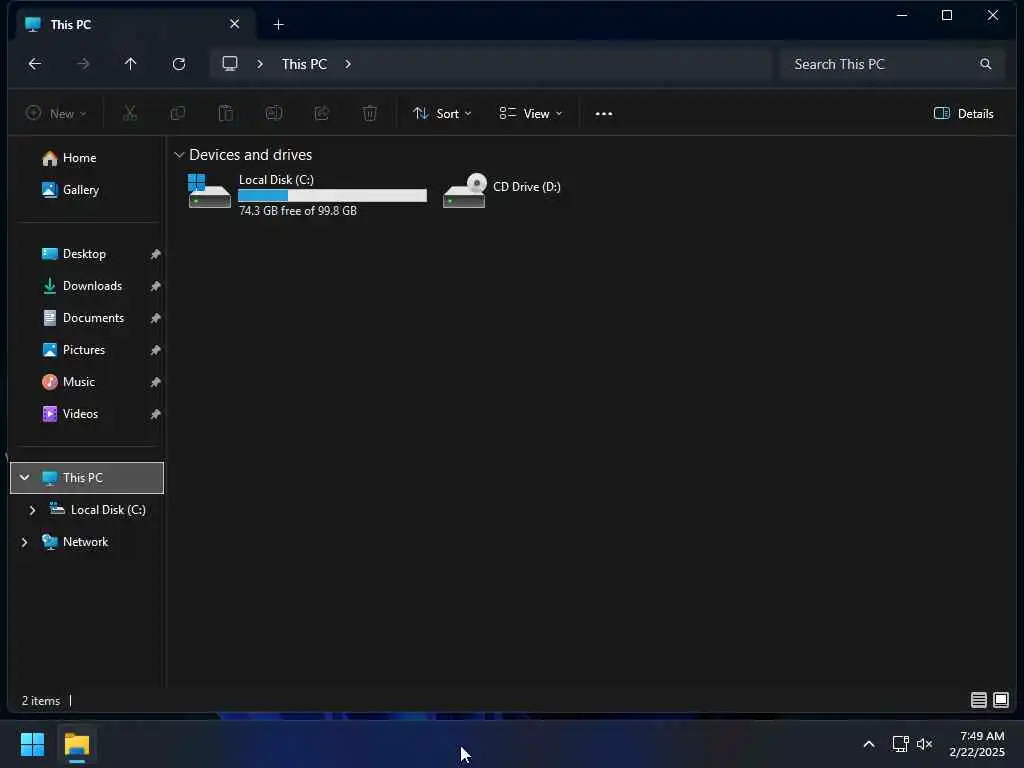This screenshot has height=768, width=1024.
Task: Toggle the Details pane
Action: pyautogui.click(x=963, y=114)
